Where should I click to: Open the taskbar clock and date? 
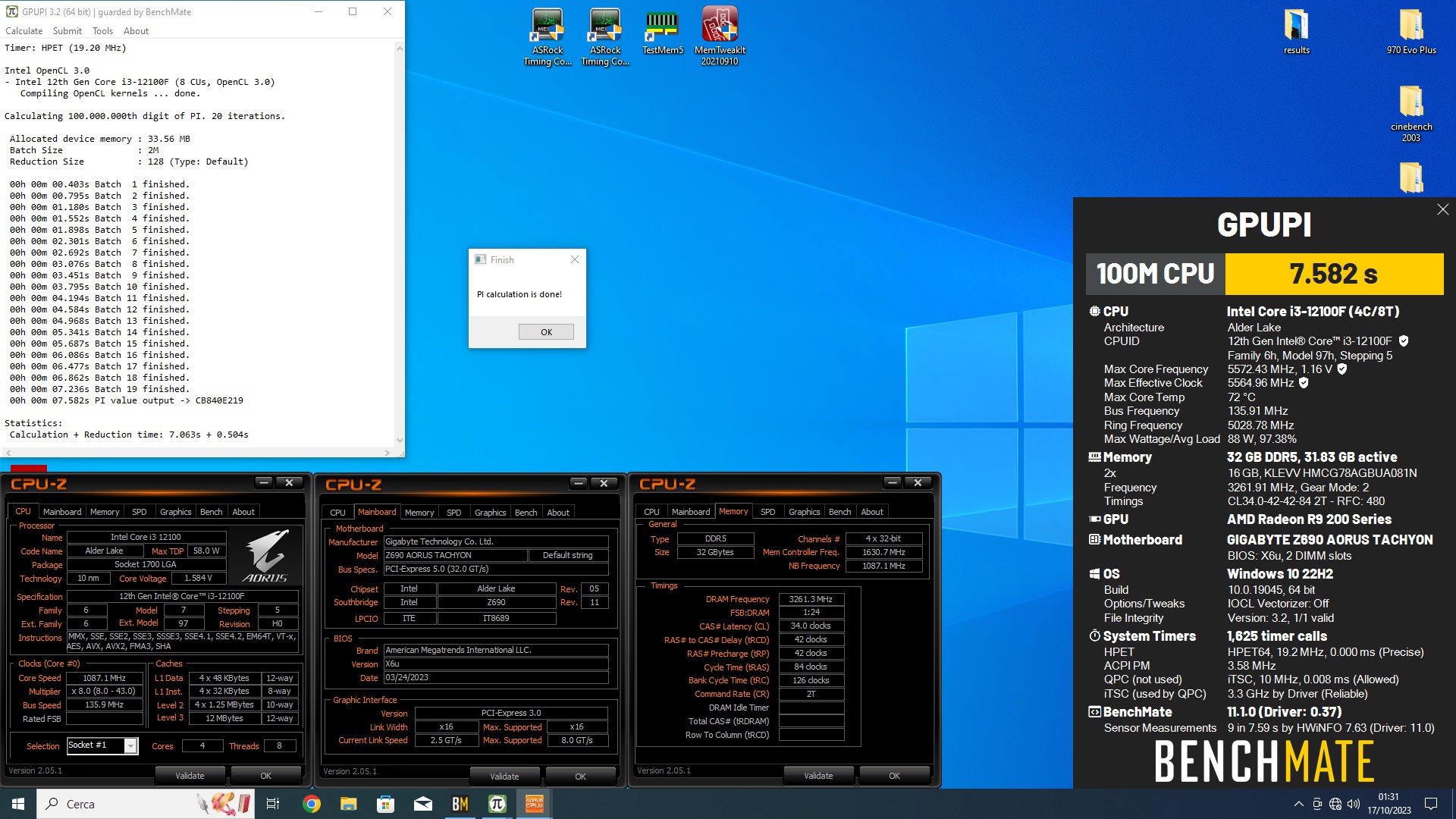click(1389, 804)
